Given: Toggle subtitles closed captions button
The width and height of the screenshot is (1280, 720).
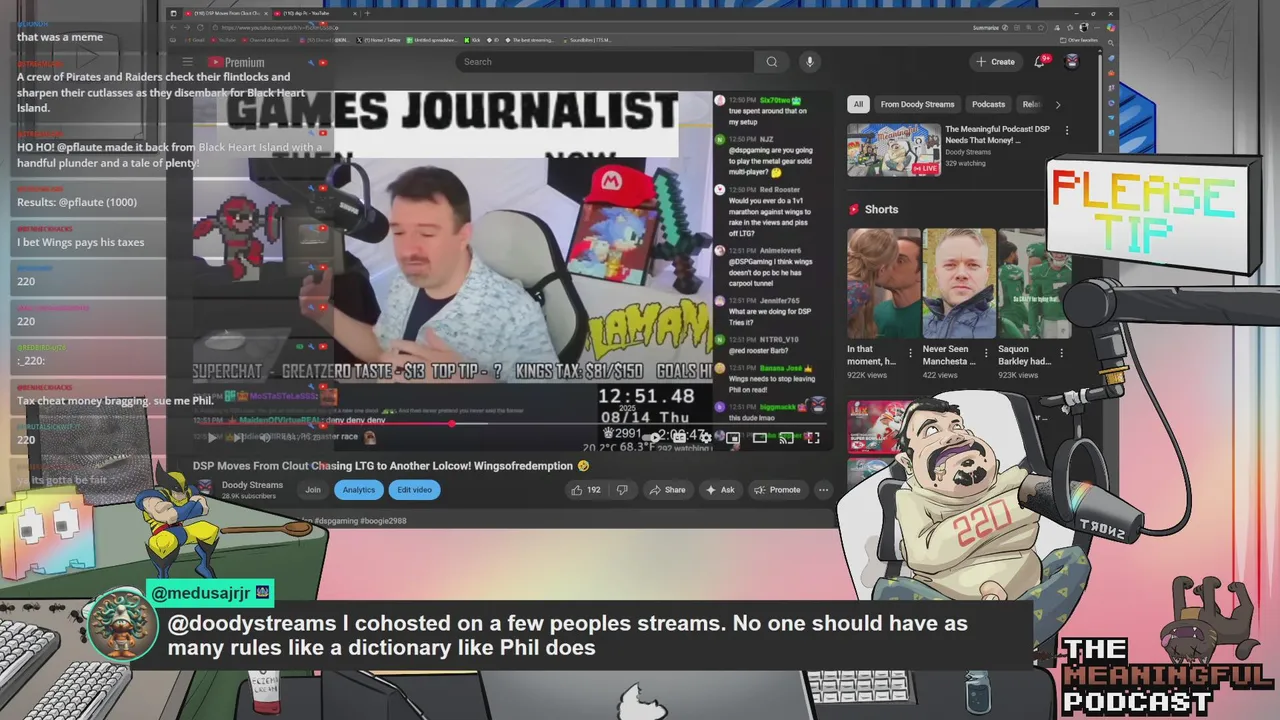Looking at the screenshot, I should [x=680, y=437].
